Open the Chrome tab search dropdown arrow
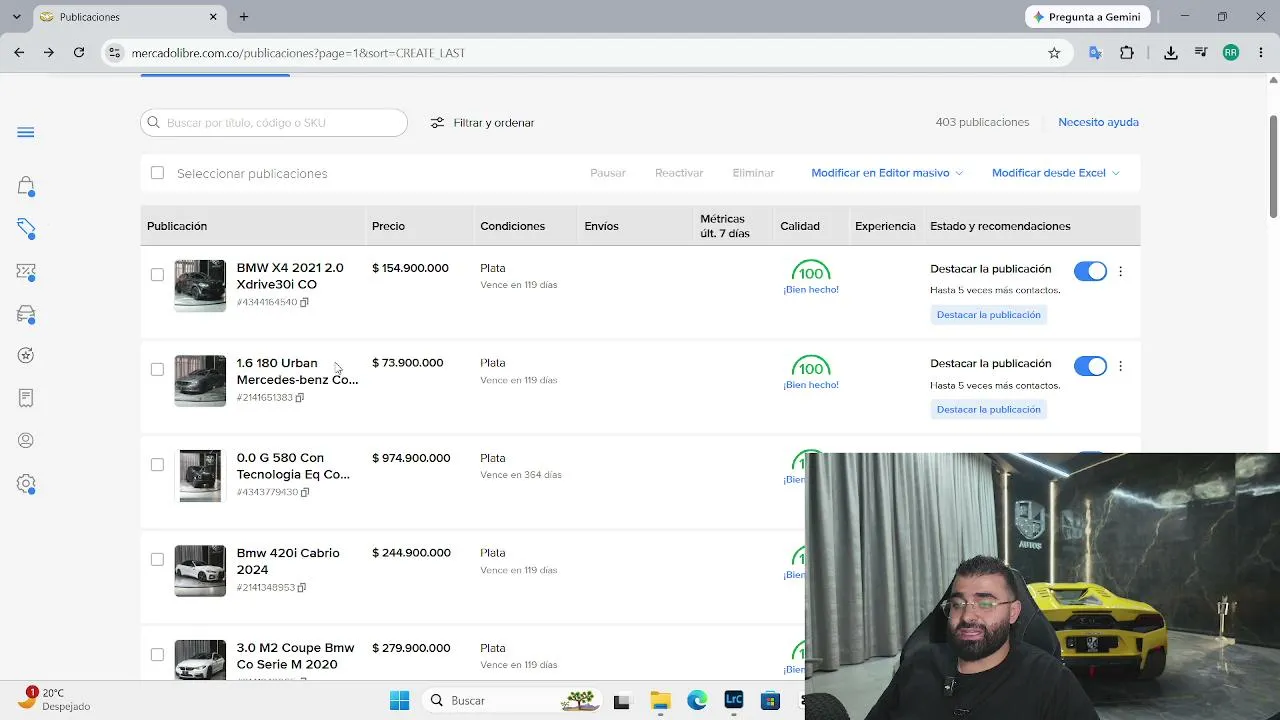 tap(17, 17)
